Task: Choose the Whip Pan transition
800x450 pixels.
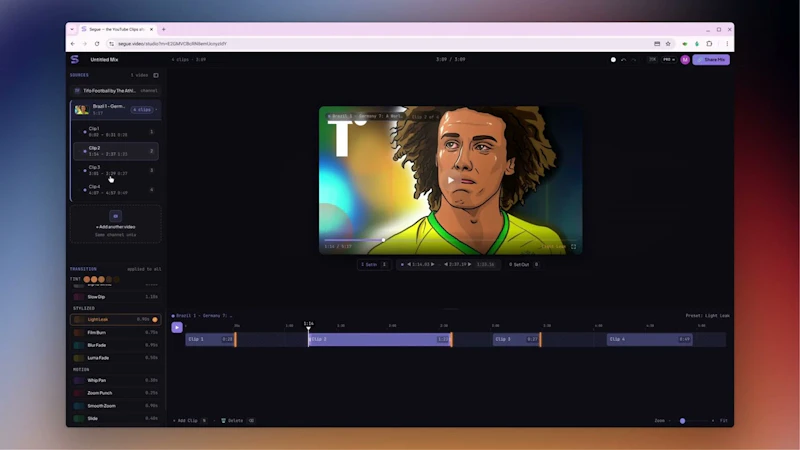Action: point(116,381)
